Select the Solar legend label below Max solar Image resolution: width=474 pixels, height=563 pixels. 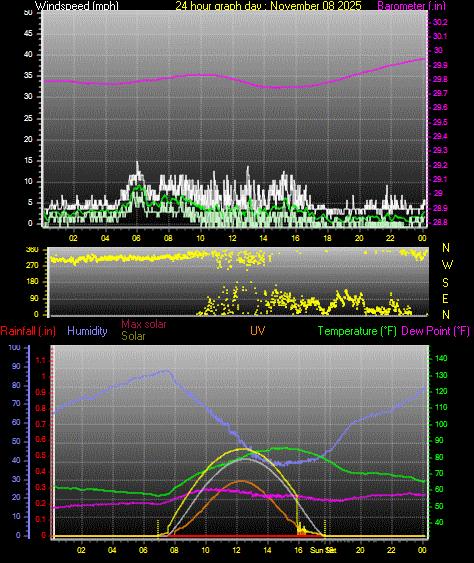click(x=133, y=336)
